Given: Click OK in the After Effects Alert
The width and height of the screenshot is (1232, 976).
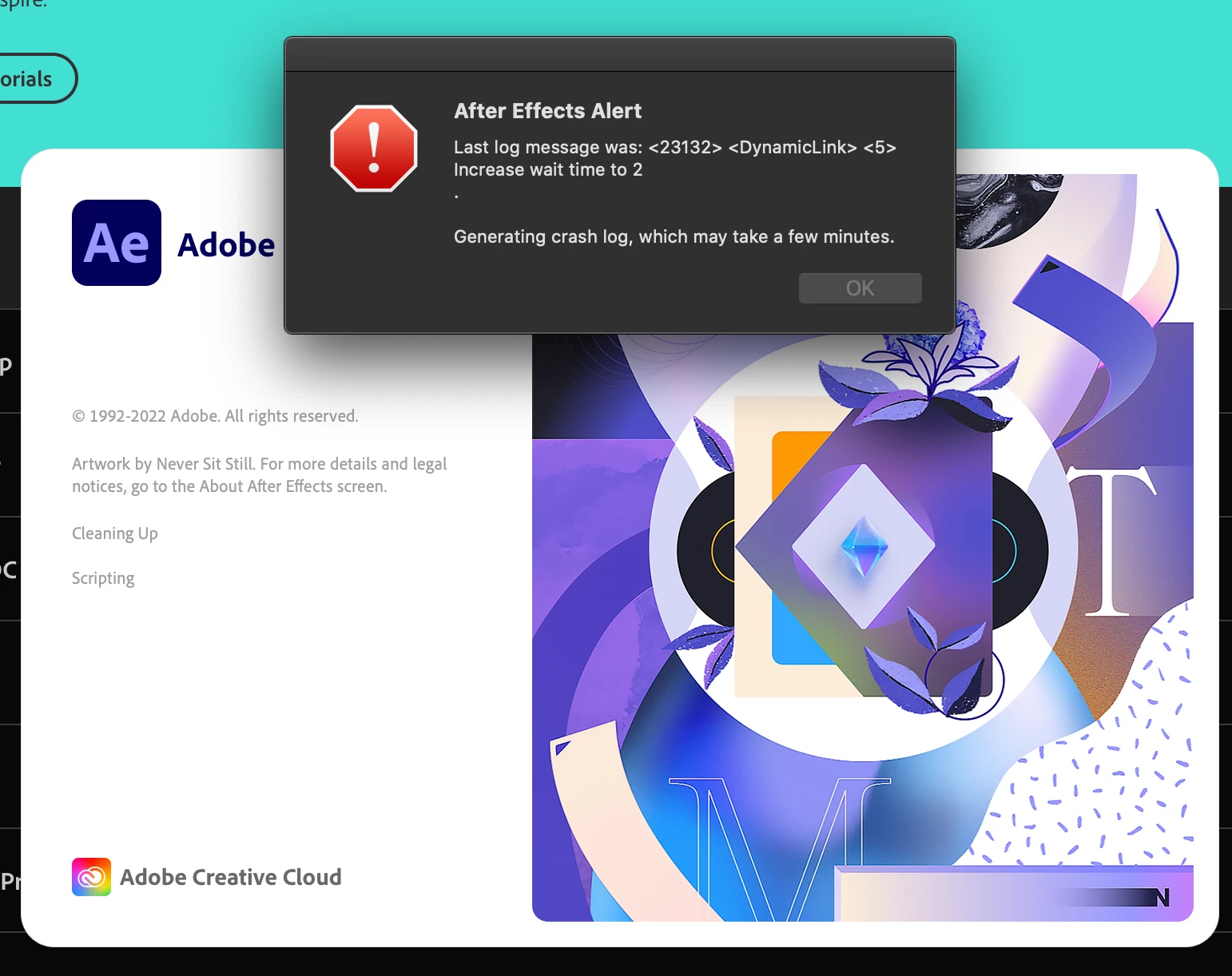Looking at the screenshot, I should tap(860, 288).
